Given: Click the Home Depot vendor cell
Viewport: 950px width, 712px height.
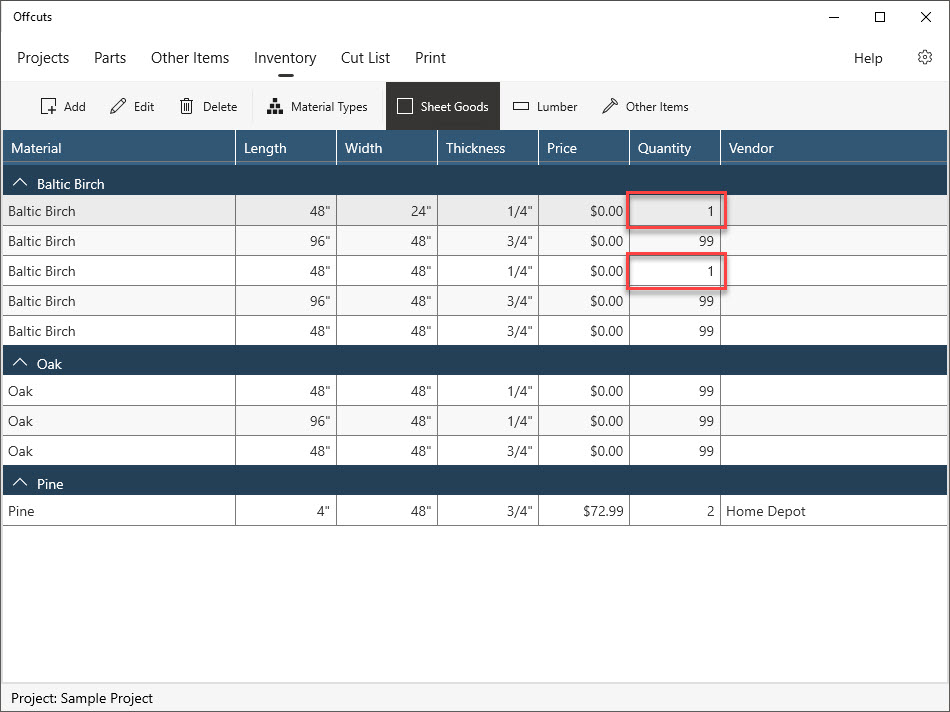Looking at the screenshot, I should [x=834, y=511].
